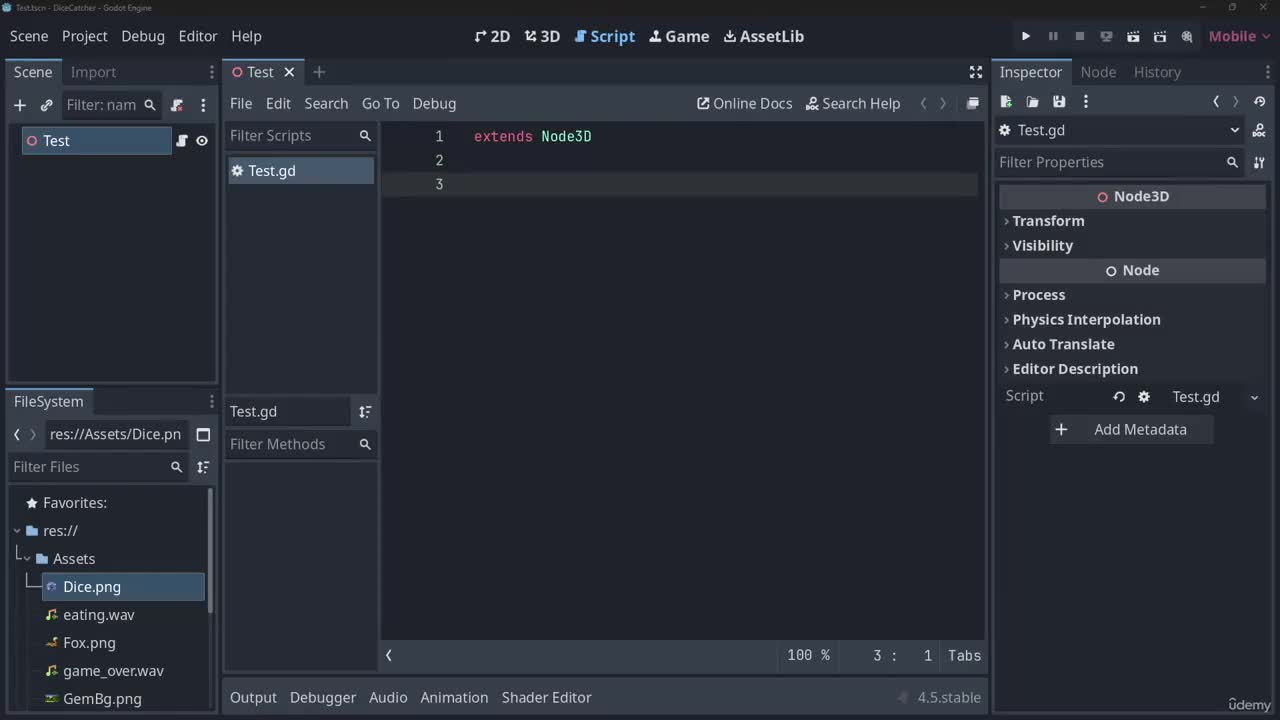The width and height of the screenshot is (1280, 720).
Task: Open documentation for this object icon
Action: click(x=1259, y=131)
